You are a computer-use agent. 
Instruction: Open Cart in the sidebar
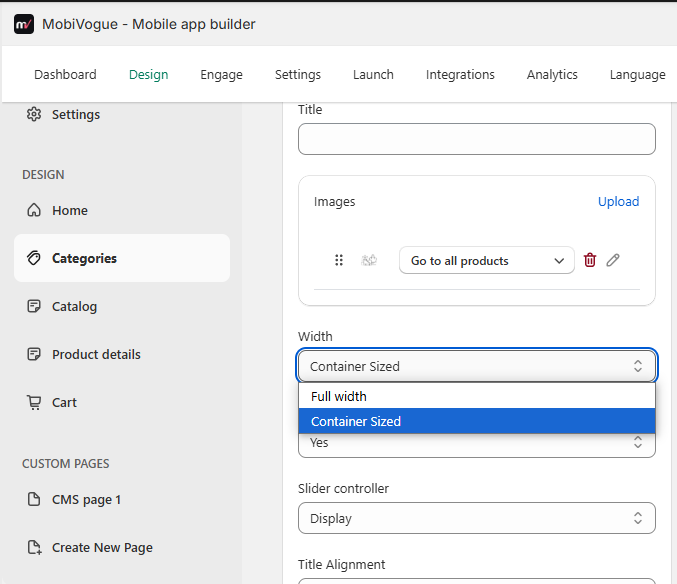point(64,402)
